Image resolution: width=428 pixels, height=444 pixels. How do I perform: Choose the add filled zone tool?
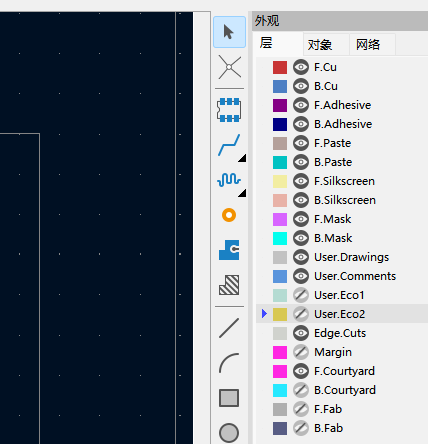click(x=229, y=250)
